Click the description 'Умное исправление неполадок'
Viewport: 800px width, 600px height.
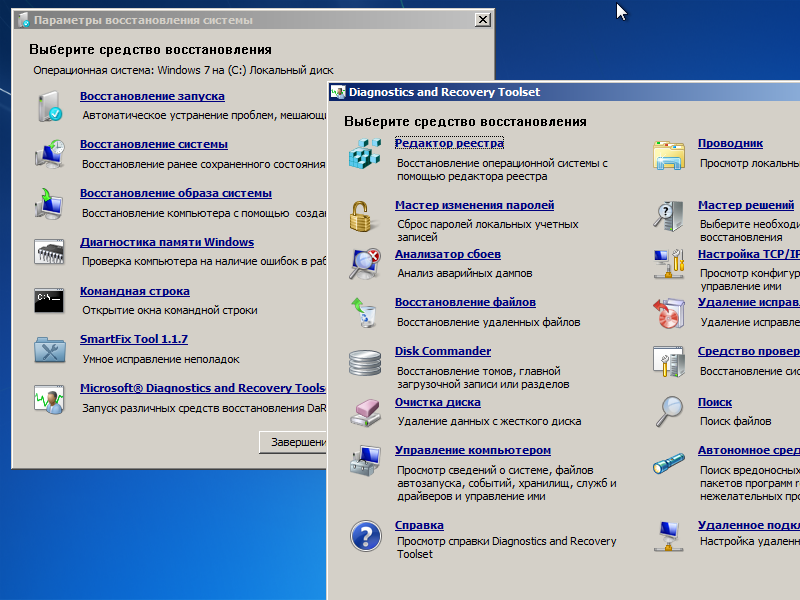click(161, 359)
